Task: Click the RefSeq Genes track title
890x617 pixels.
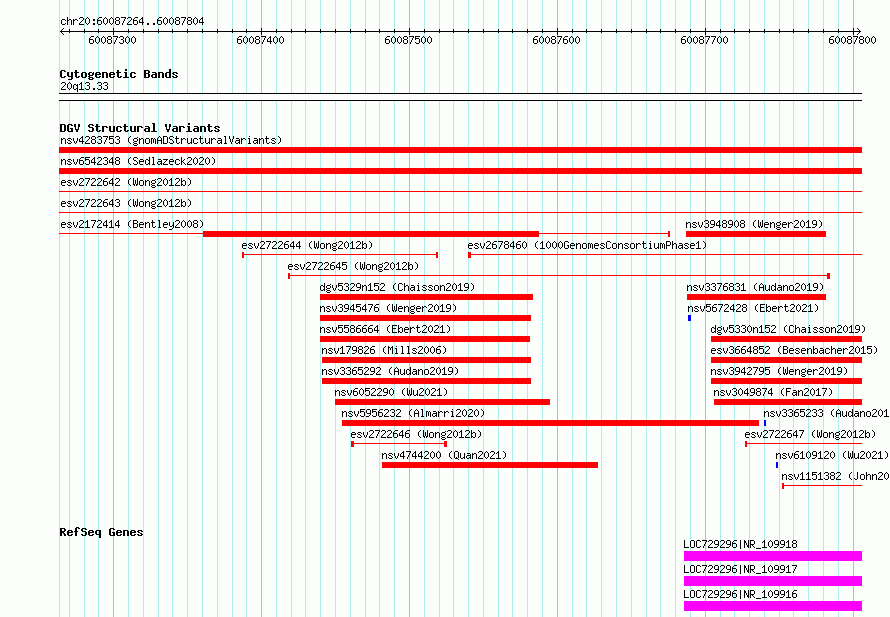Action: (x=101, y=532)
